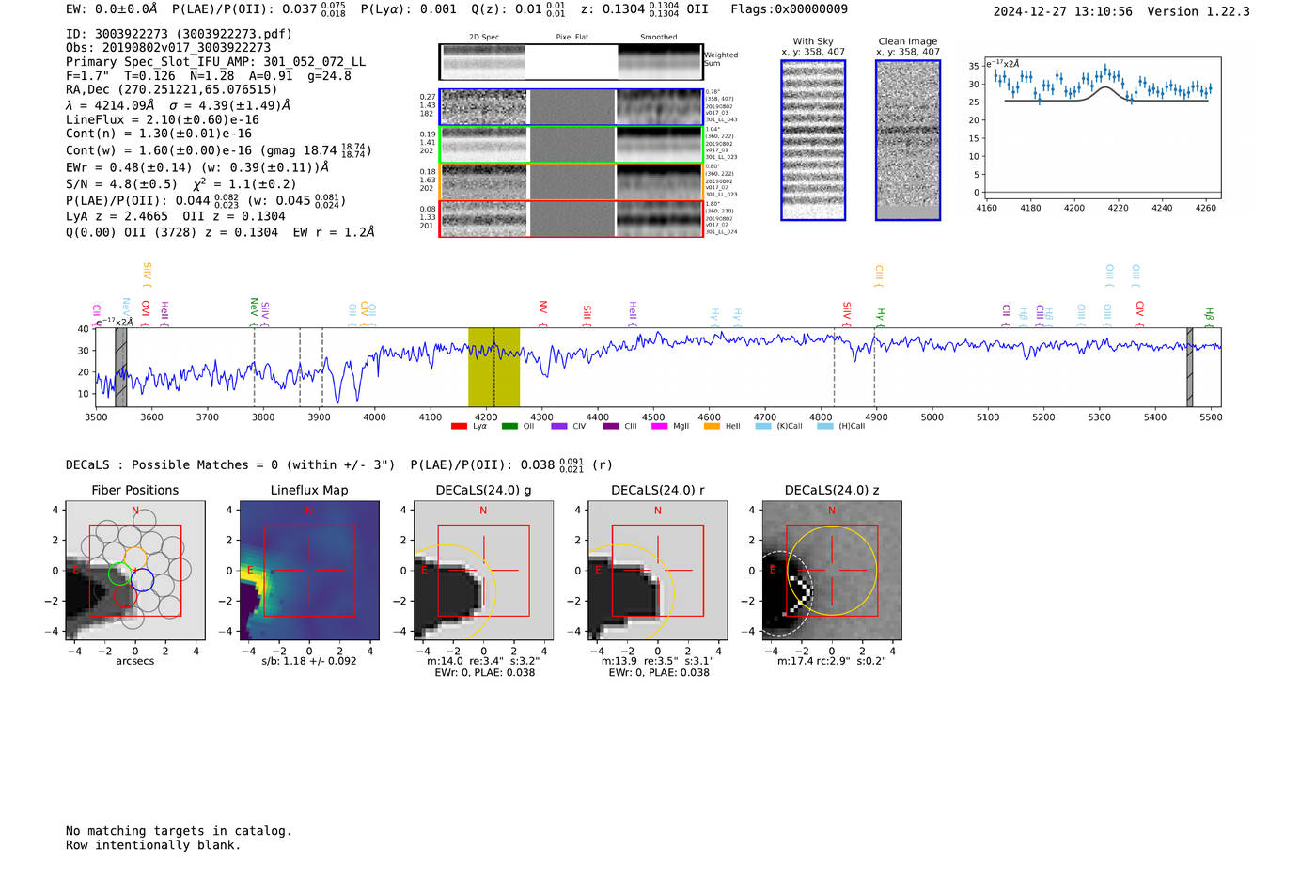This screenshot has width=1316, height=896.
Task: Click the blue-bordered 2D spectrum row
Action: pos(571,107)
